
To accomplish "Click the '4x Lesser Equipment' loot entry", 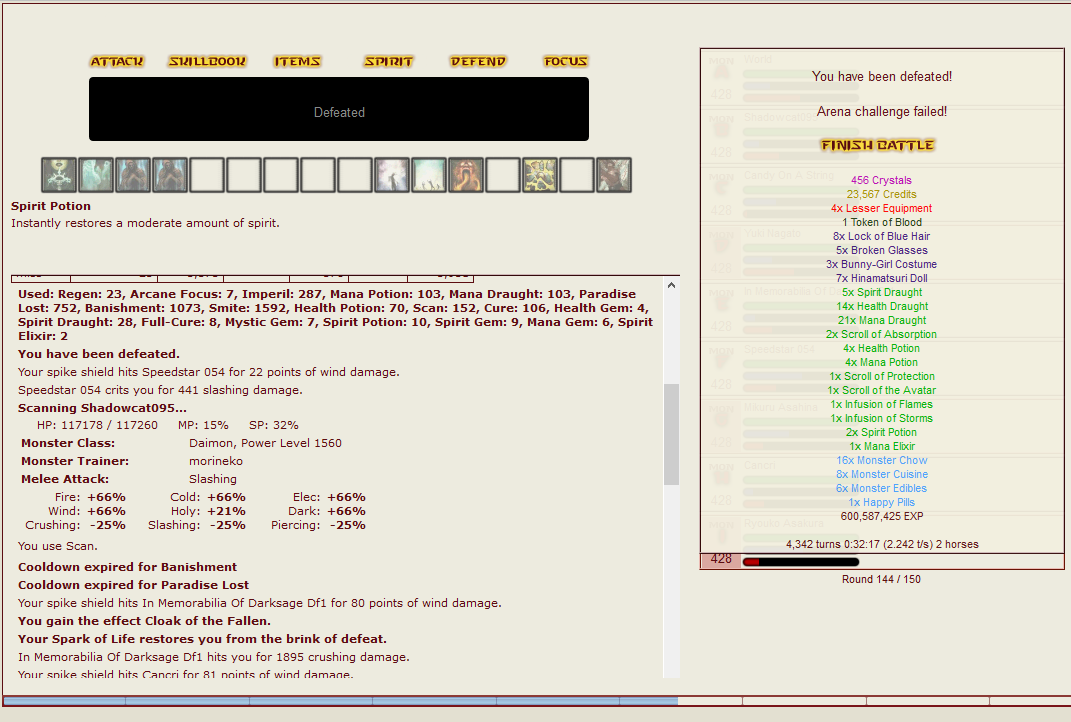I will (x=881, y=208).
